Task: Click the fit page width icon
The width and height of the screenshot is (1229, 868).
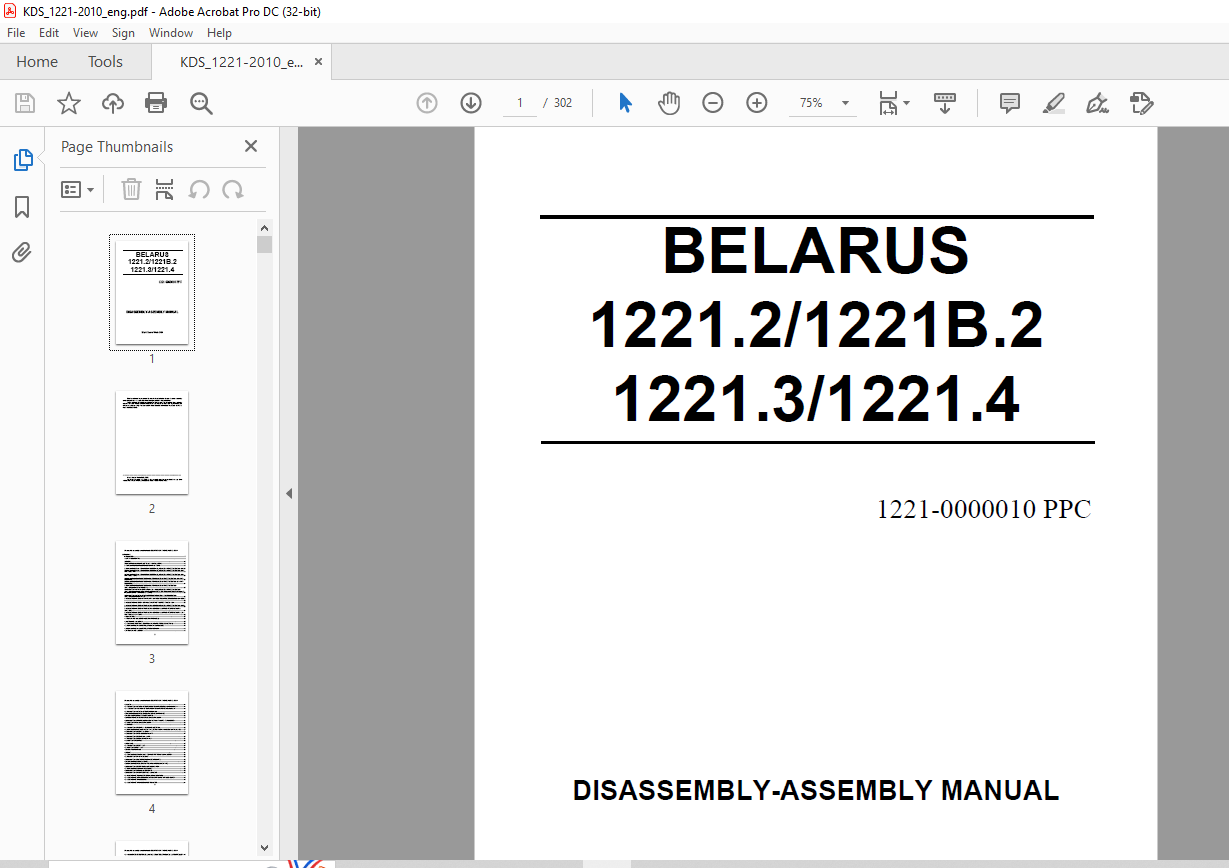Action: tap(888, 103)
